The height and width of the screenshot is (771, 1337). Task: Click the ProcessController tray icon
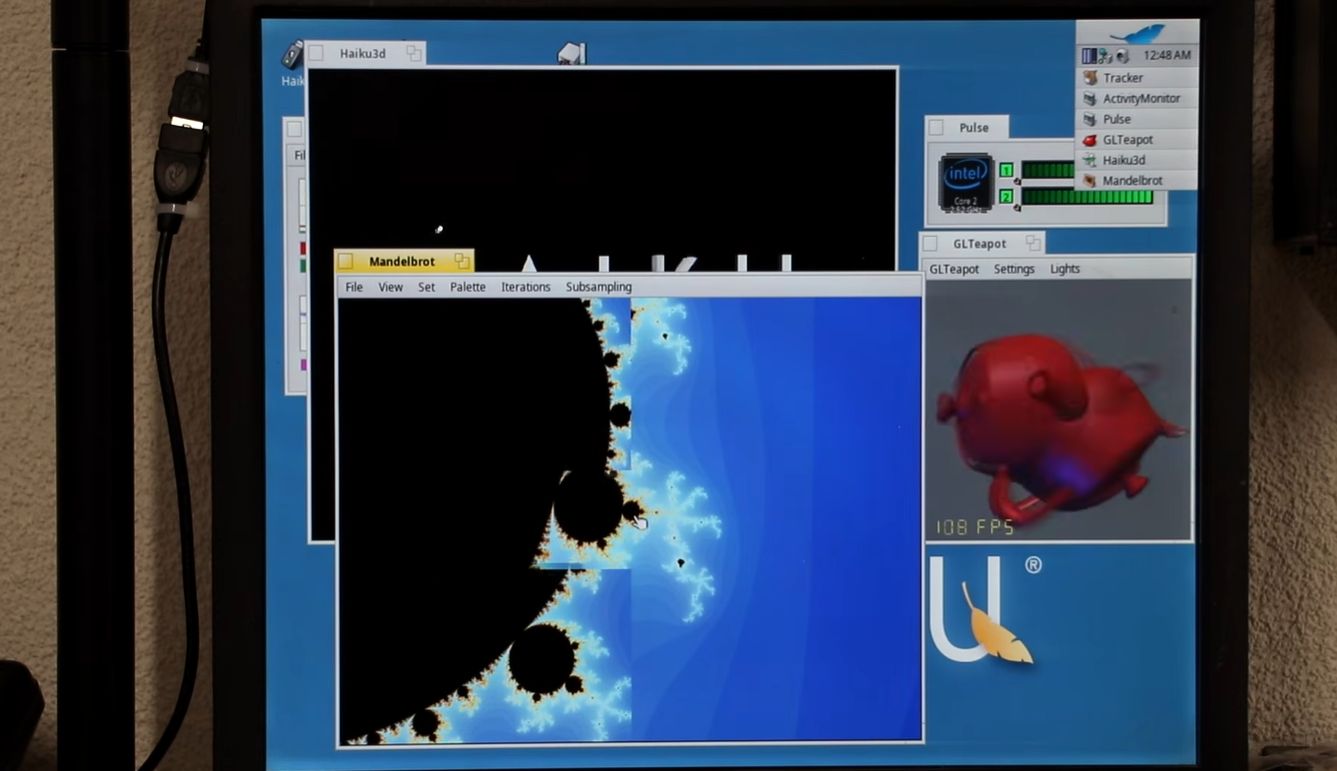click(x=1089, y=56)
